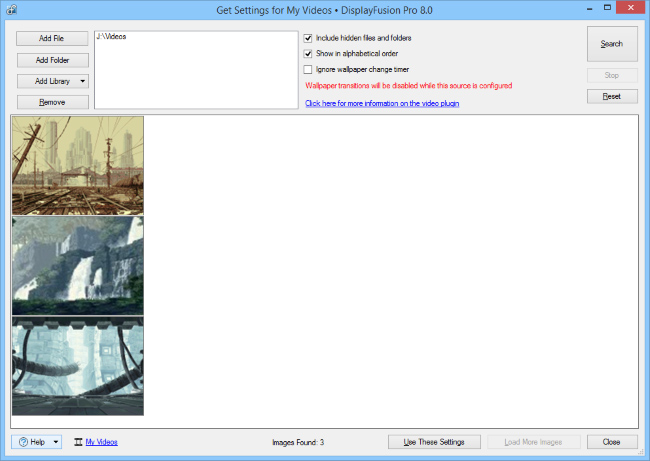Click Use These Settings
650x461 pixels.
tap(434, 442)
